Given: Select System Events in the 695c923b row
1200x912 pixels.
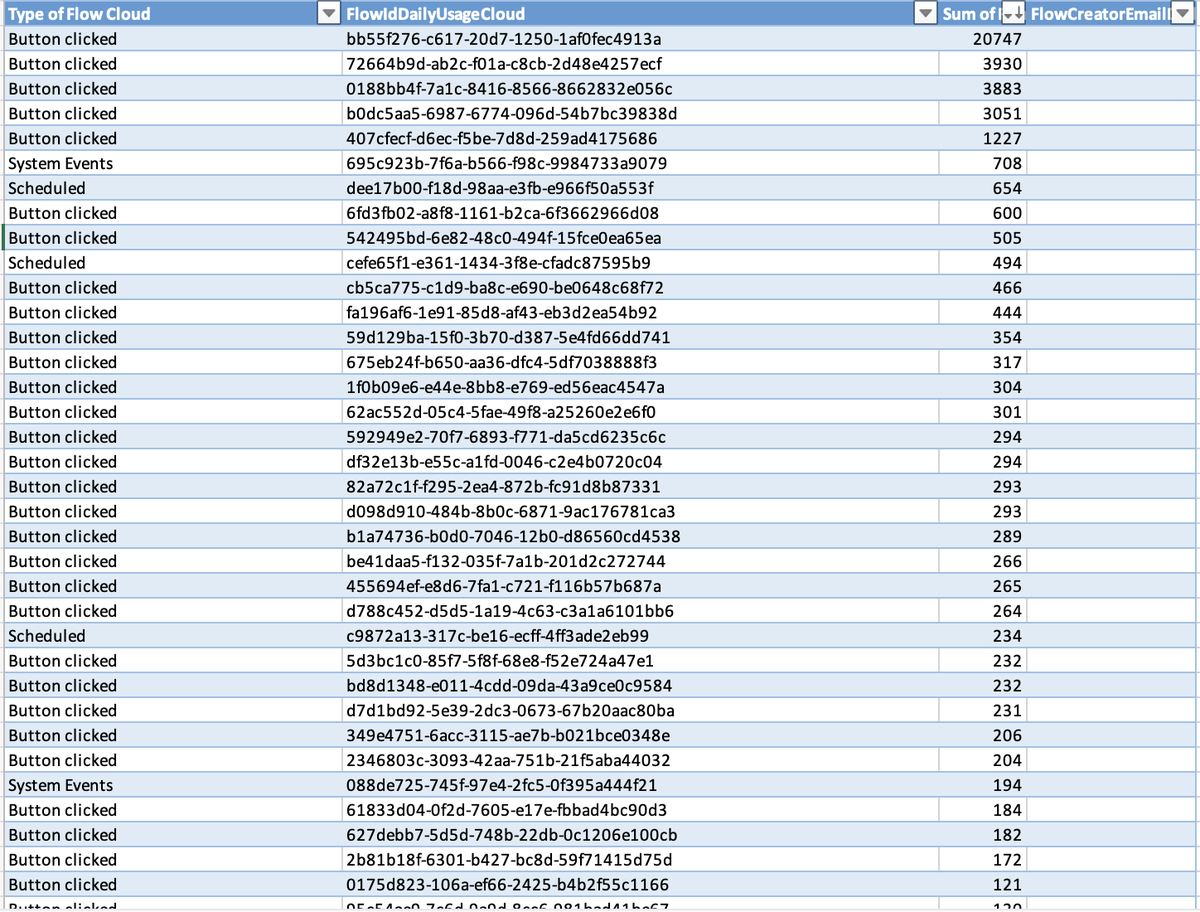Looking at the screenshot, I should pyautogui.click(x=172, y=163).
